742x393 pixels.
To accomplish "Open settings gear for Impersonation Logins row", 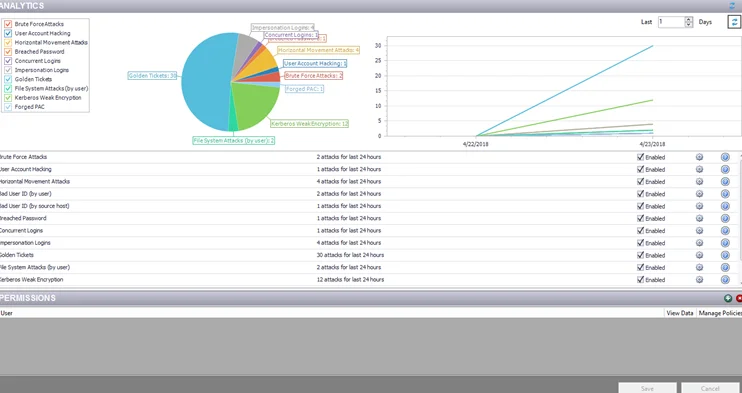I will coord(699,243).
